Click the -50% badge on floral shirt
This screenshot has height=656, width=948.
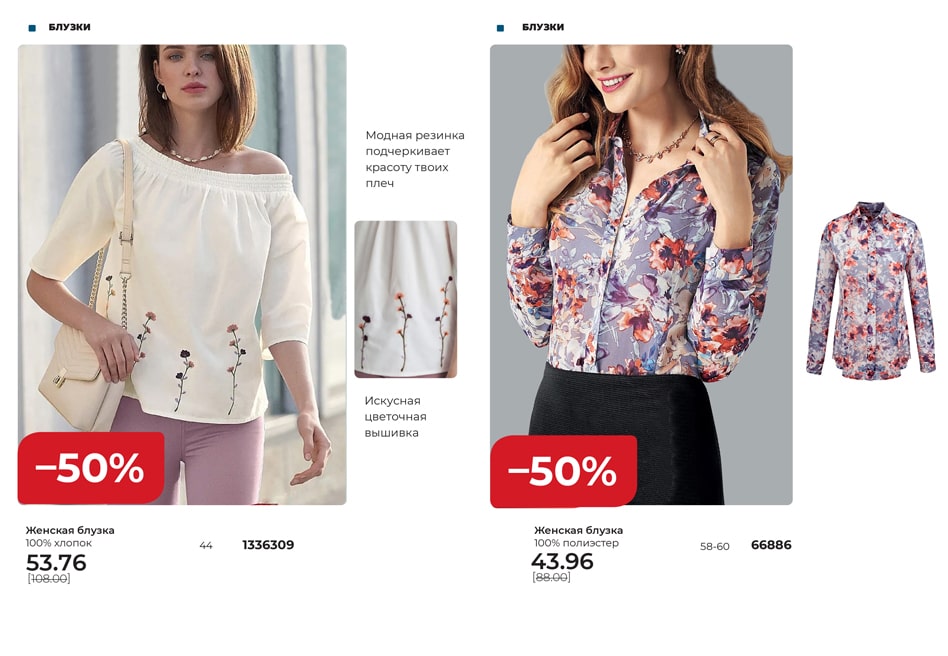[x=563, y=471]
